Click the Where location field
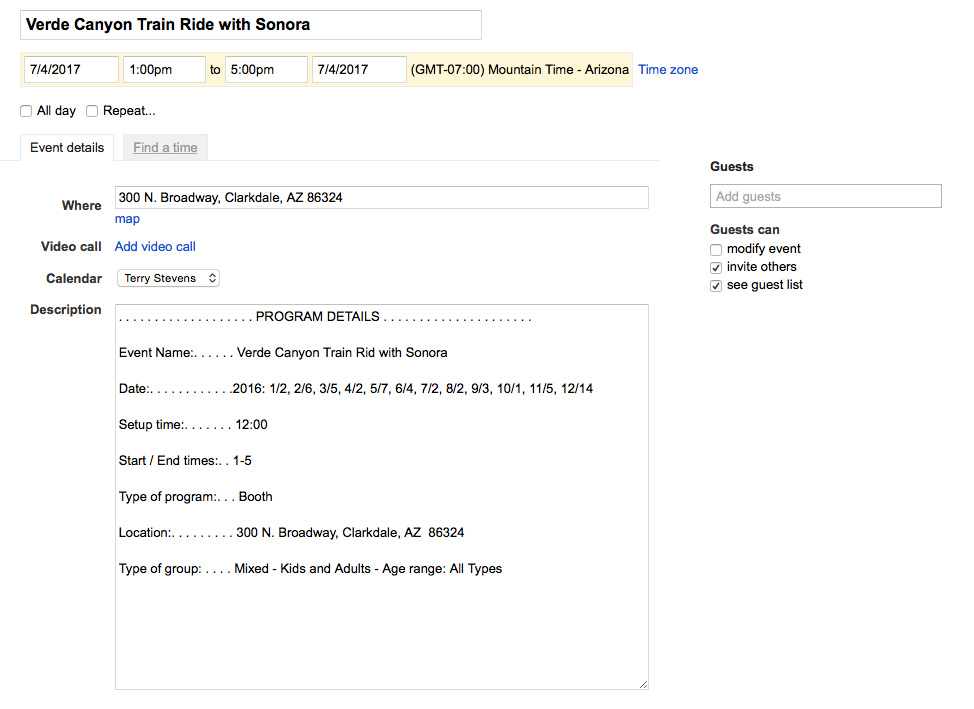The width and height of the screenshot is (974, 709). click(381, 198)
